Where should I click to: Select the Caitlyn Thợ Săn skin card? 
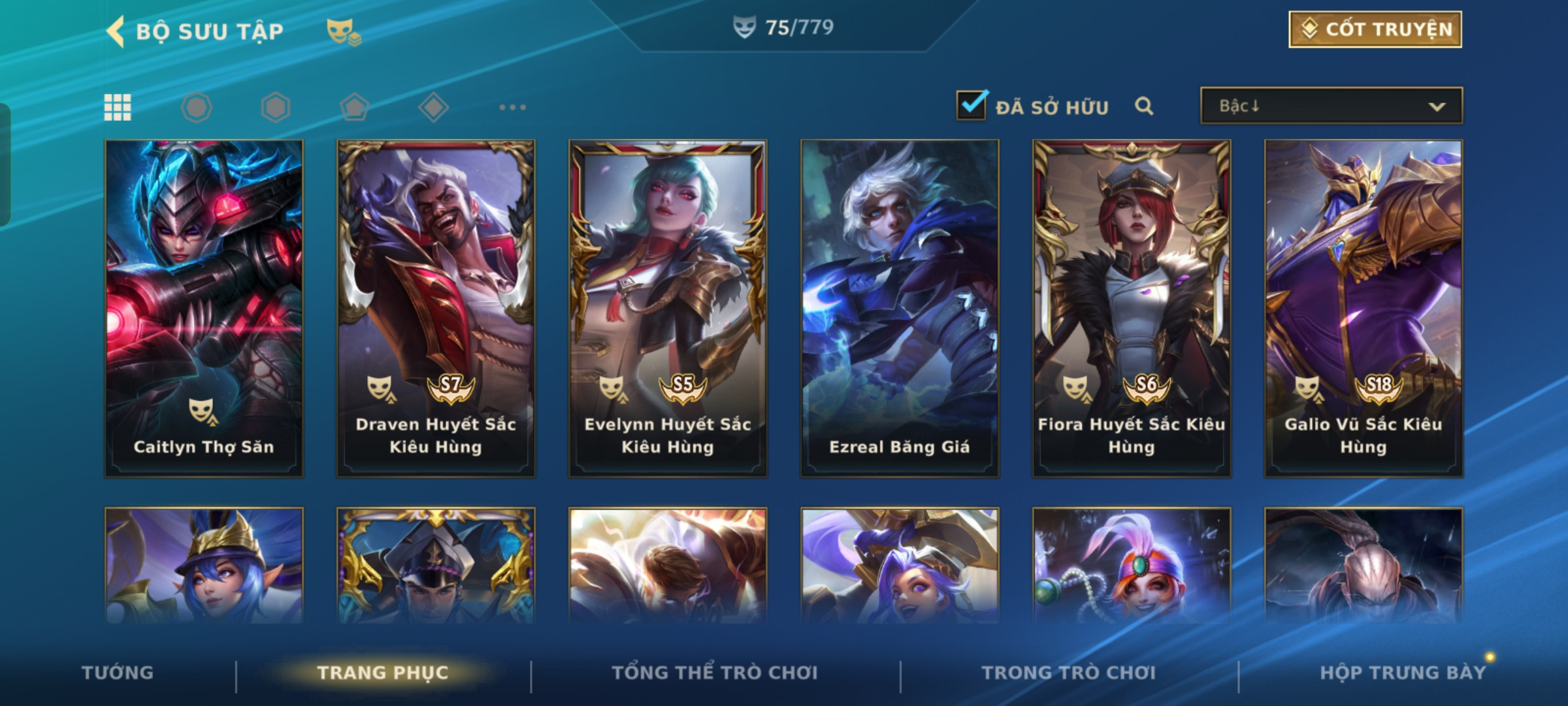click(204, 309)
